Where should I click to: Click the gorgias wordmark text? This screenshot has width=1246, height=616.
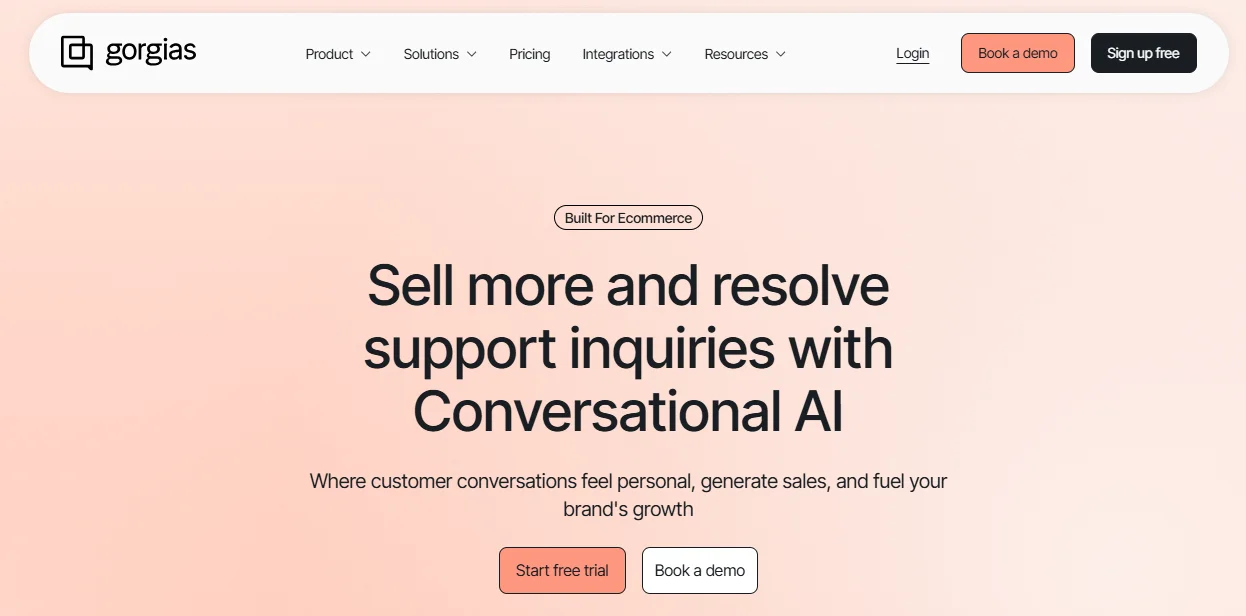point(151,53)
